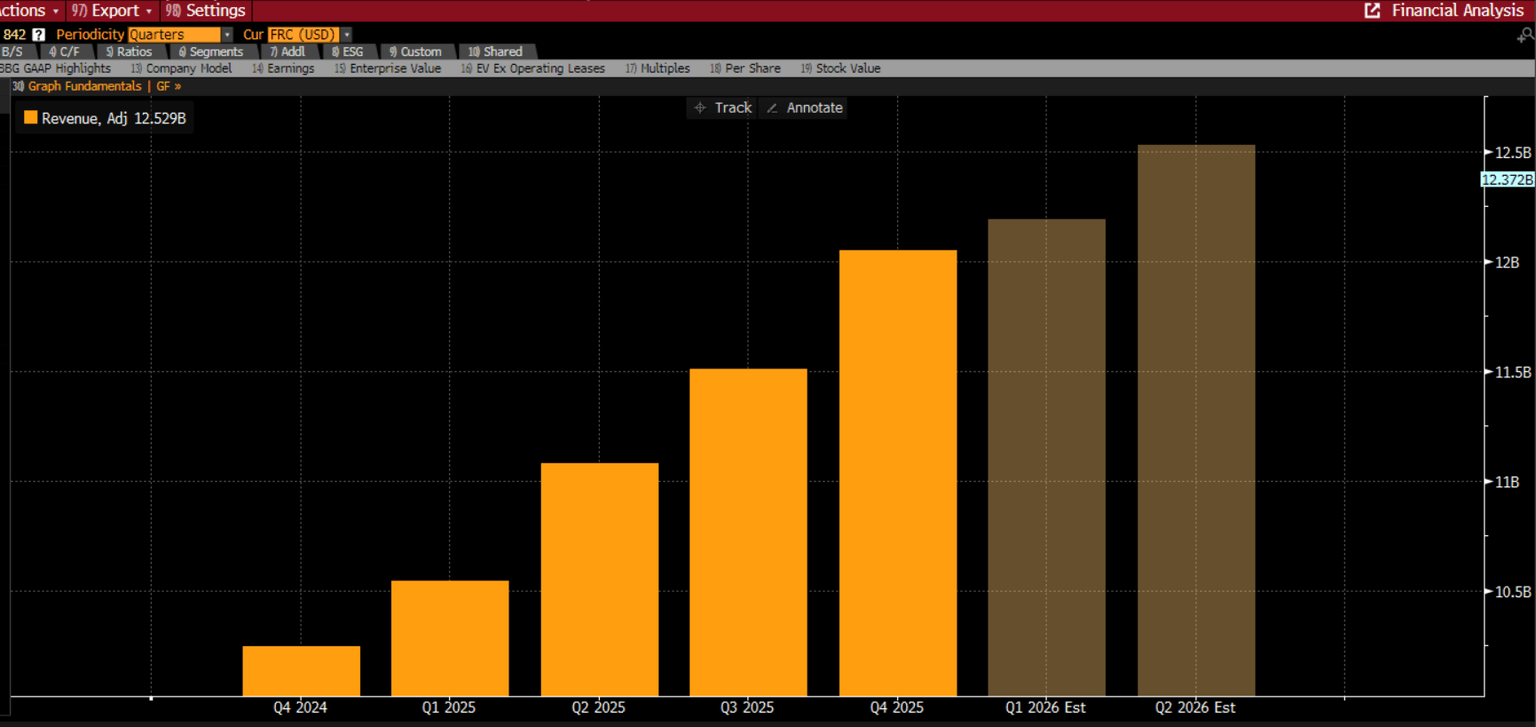The width and height of the screenshot is (1536, 727).
Task: Click the help question mark icon
Action: tap(39, 35)
